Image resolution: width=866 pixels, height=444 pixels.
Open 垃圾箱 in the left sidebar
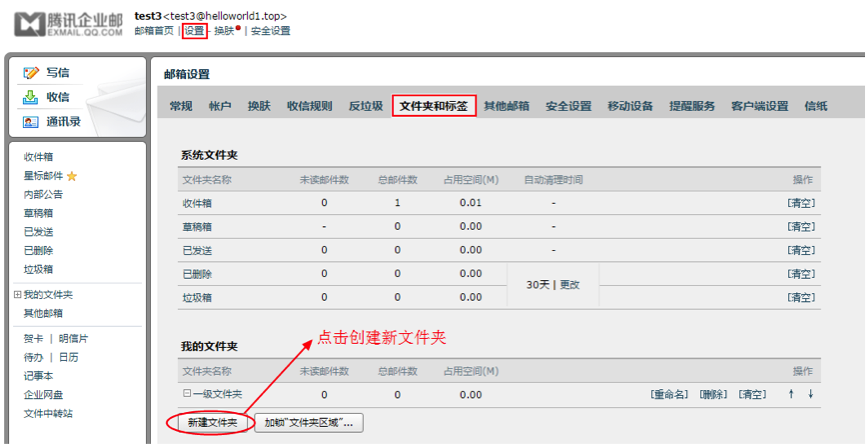pos(39,269)
